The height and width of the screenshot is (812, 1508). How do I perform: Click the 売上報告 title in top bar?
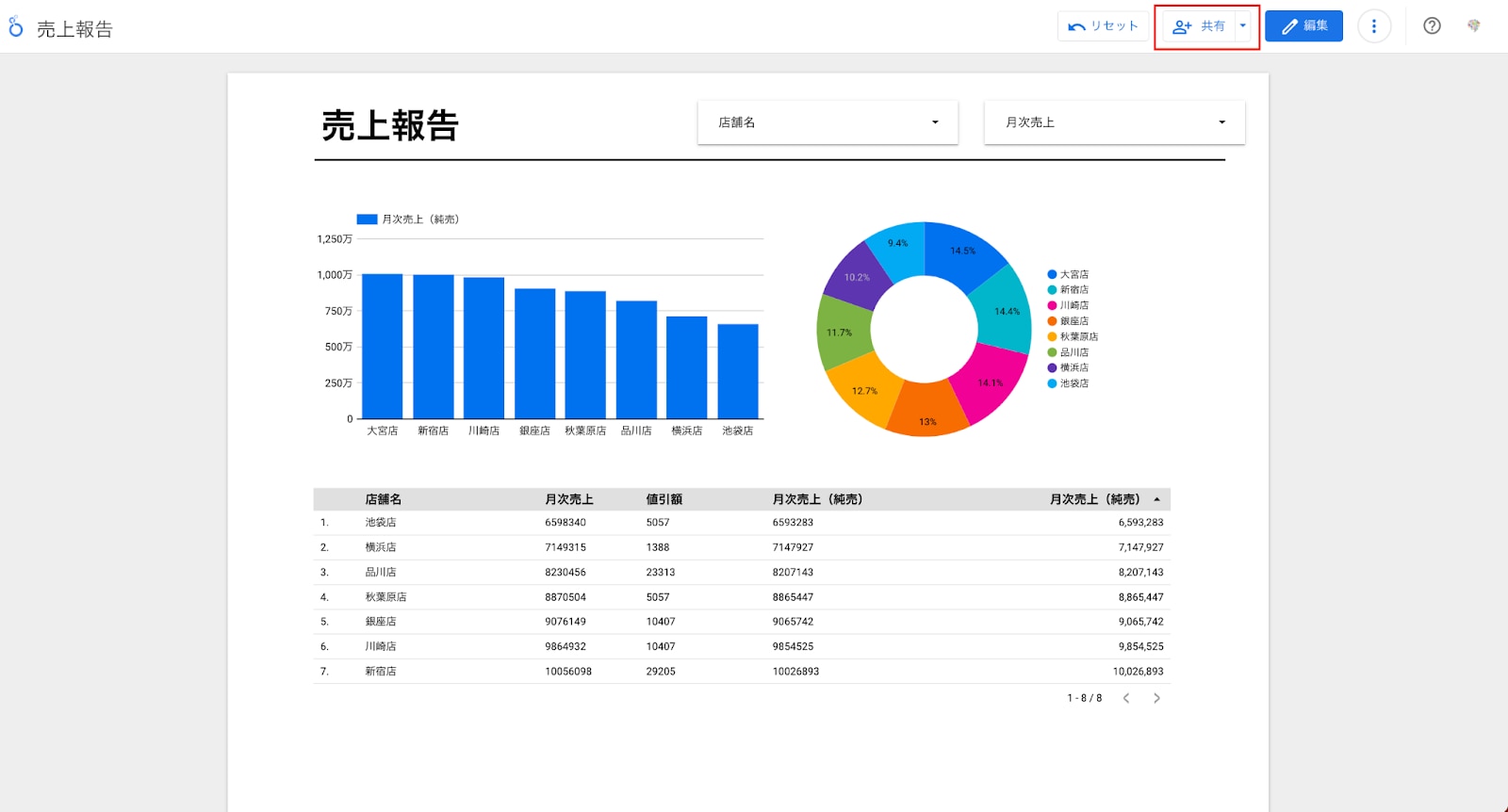pos(74,29)
